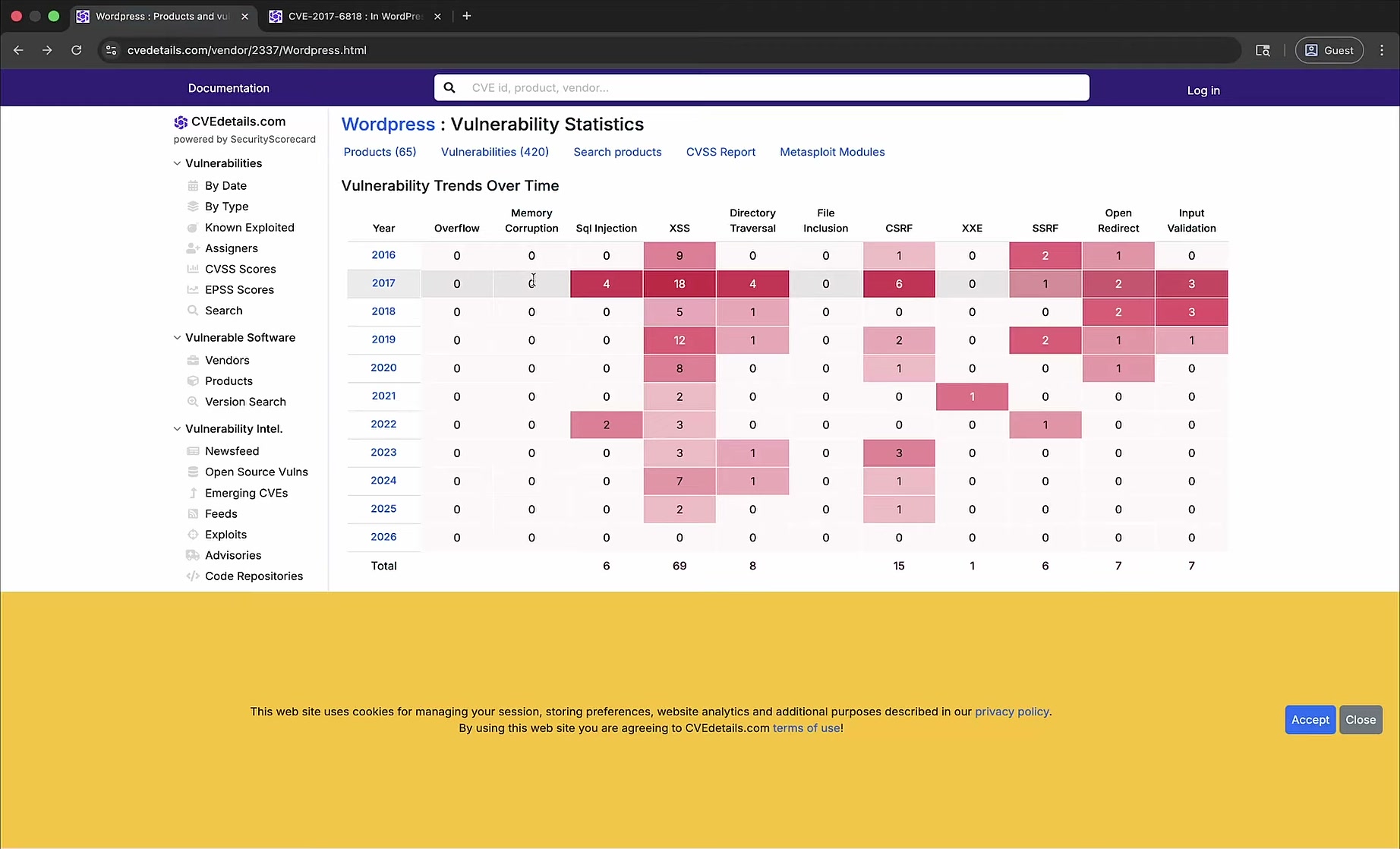This screenshot has height=849, width=1400.
Task: Collapse the Vulnerable Software sidebar section
Action: (x=177, y=338)
